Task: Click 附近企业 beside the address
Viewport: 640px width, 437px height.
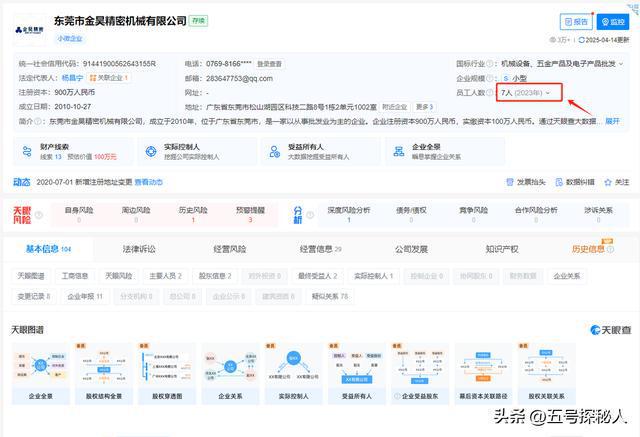Action: pos(394,107)
